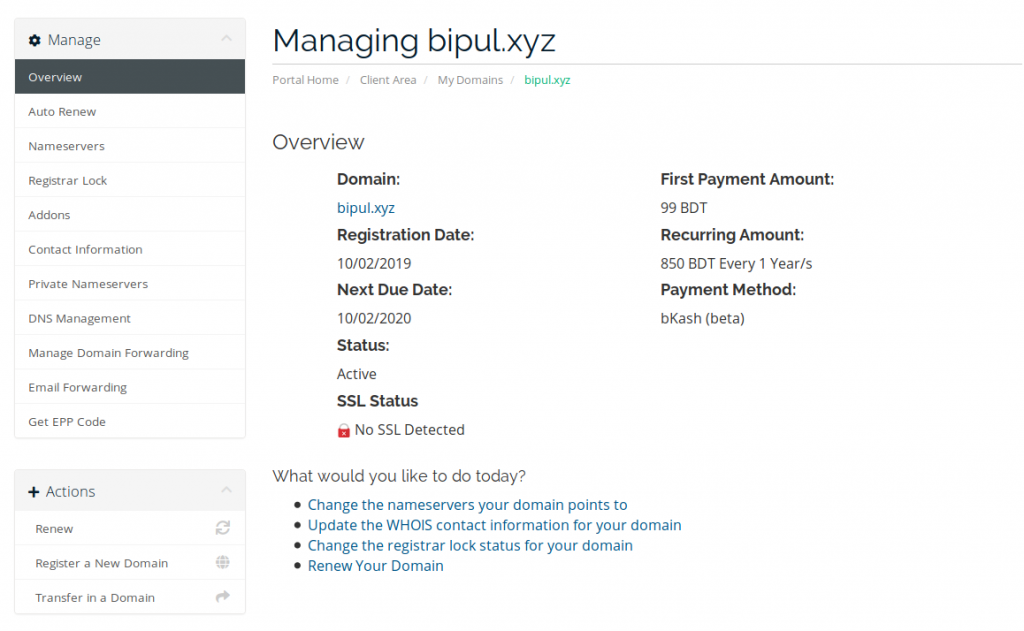Click Renew Your Domain link

coord(376,566)
